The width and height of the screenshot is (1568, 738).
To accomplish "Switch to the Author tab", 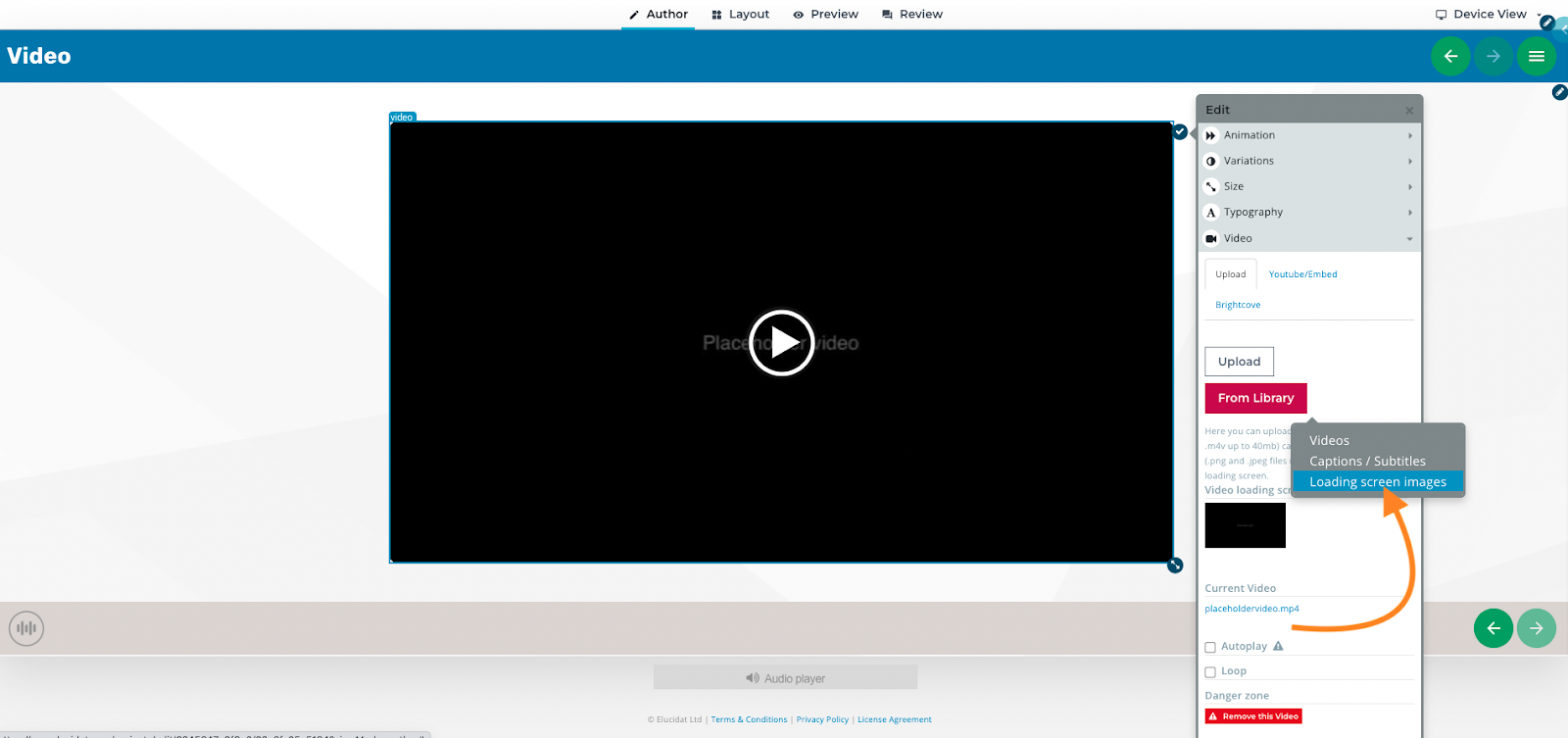I will click(x=659, y=14).
